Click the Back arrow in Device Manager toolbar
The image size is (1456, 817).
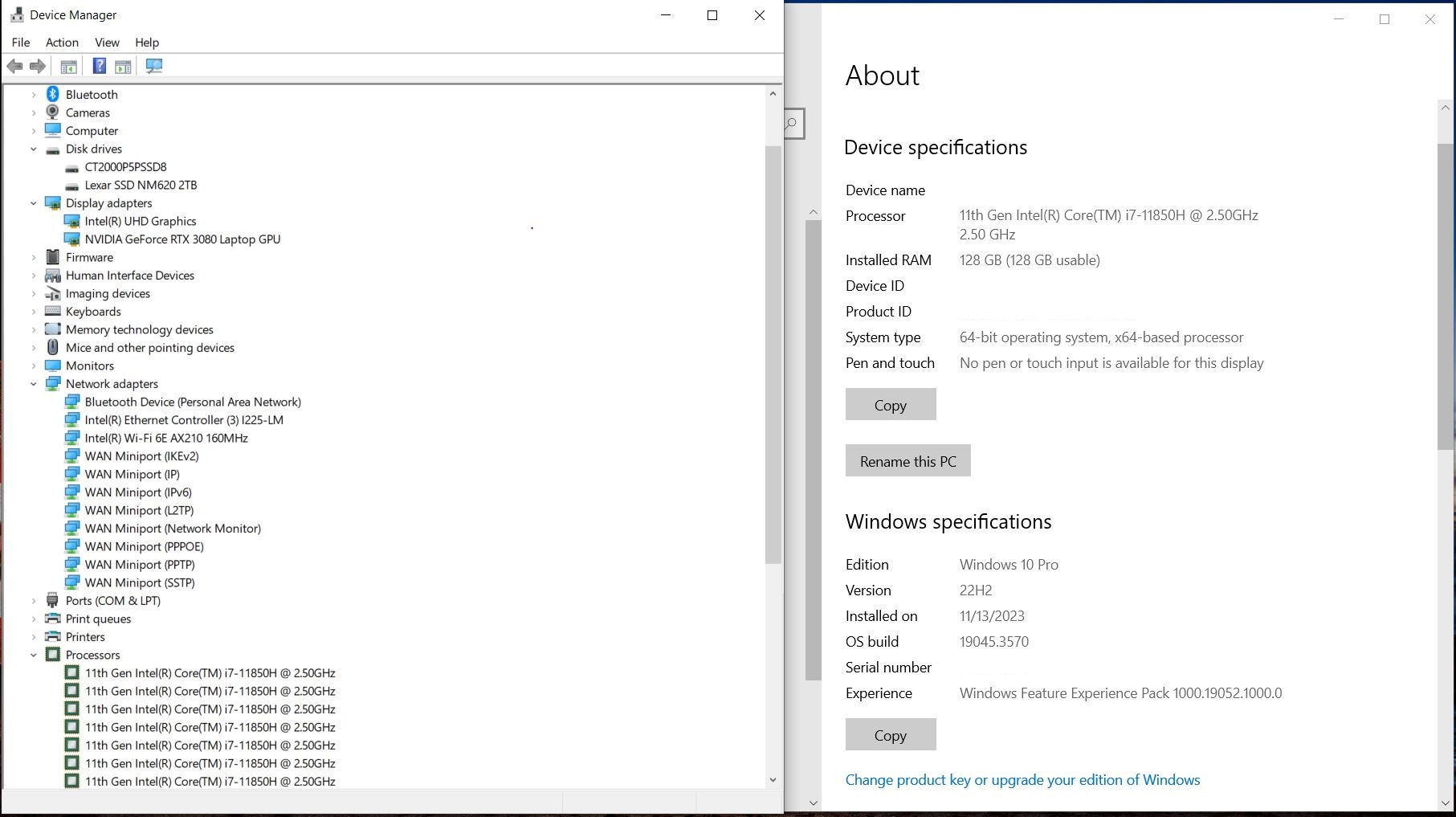click(14, 66)
